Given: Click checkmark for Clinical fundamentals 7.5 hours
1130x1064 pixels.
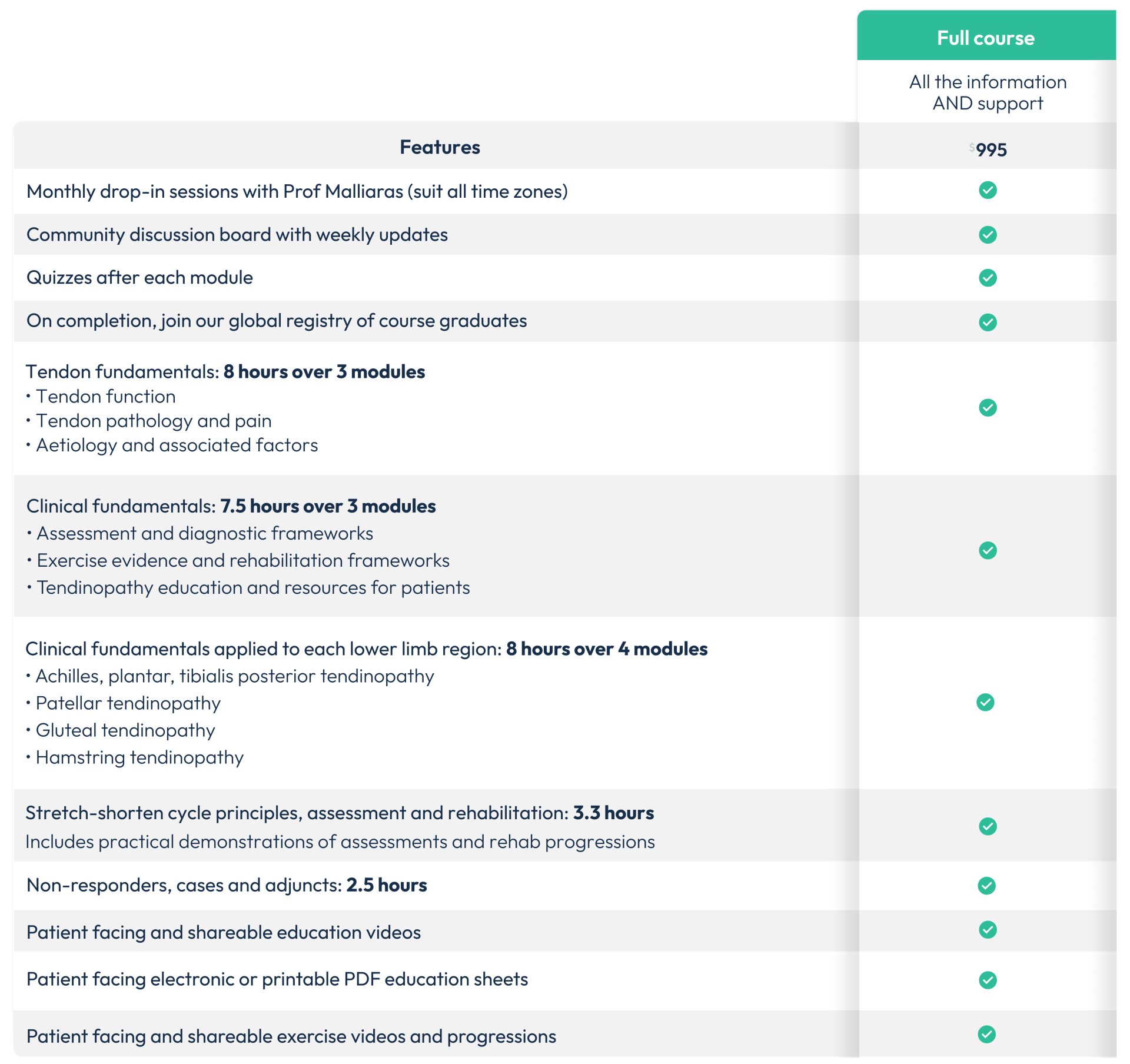Looking at the screenshot, I should (x=988, y=550).
